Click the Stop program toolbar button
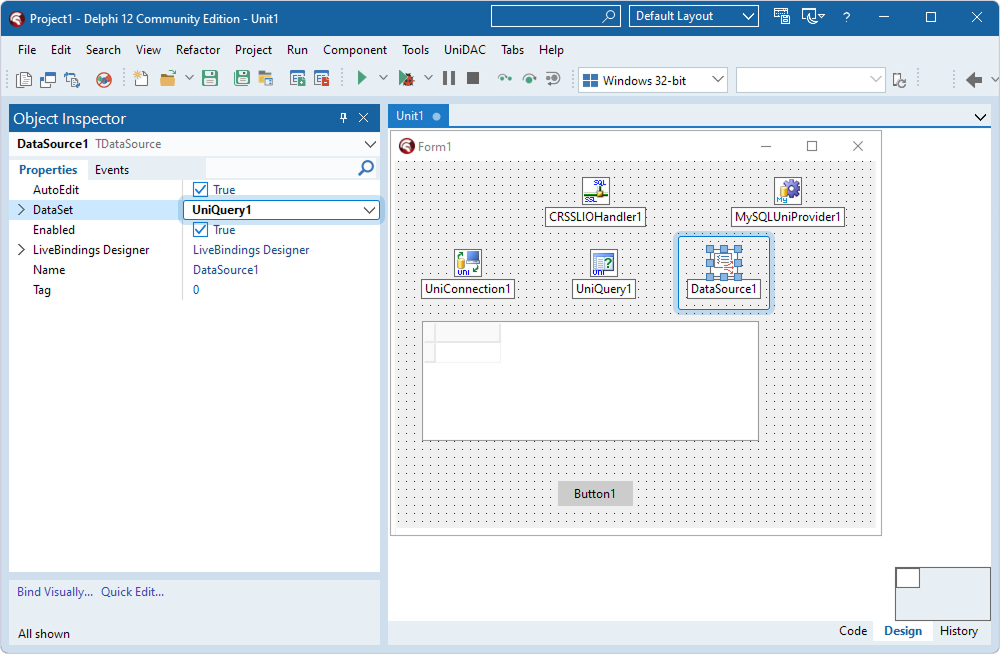The height and width of the screenshot is (654, 1000). pyautogui.click(x=473, y=78)
